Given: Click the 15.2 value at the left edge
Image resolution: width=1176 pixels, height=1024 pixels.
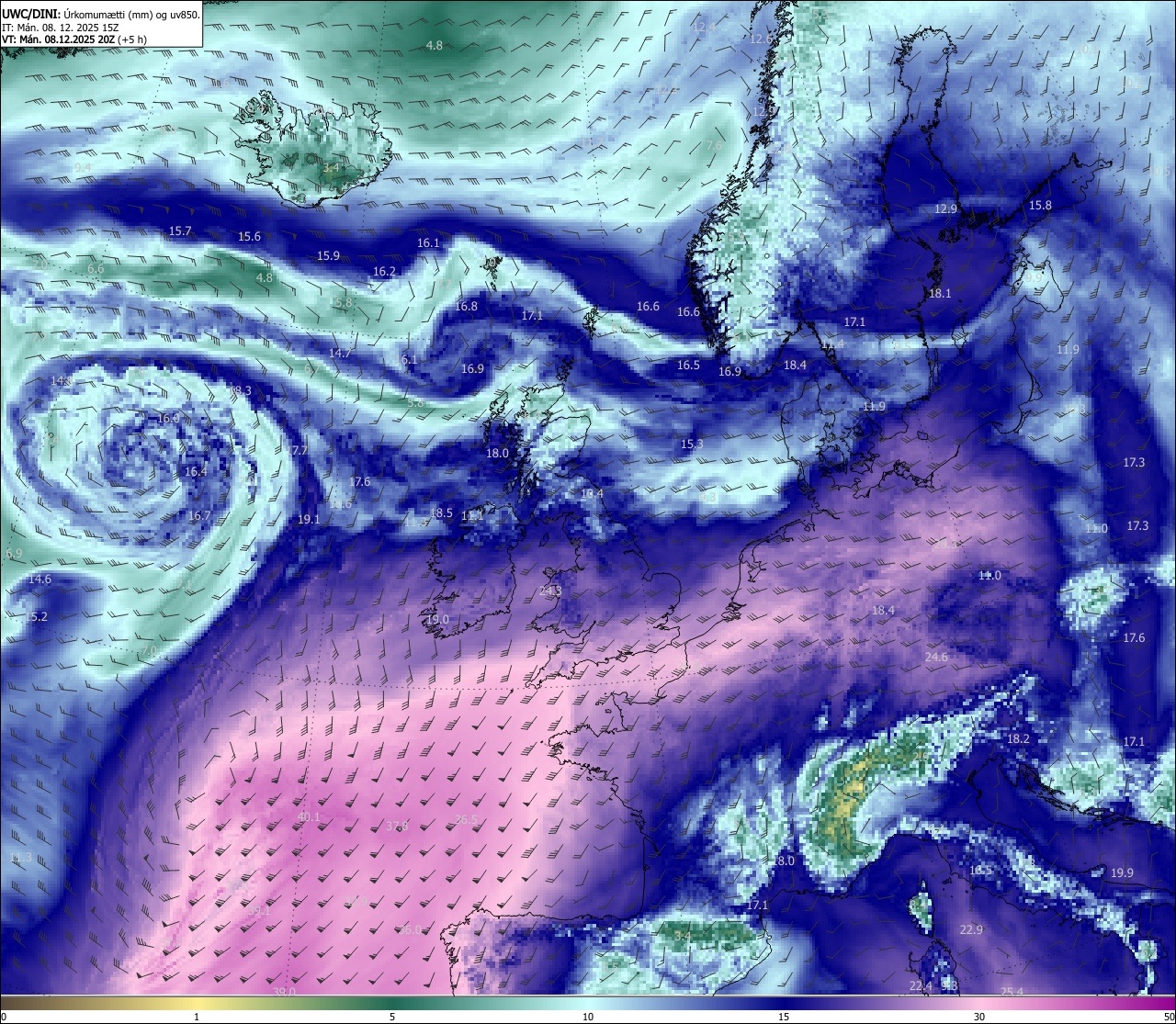Looking at the screenshot, I should pyautogui.click(x=36, y=617).
